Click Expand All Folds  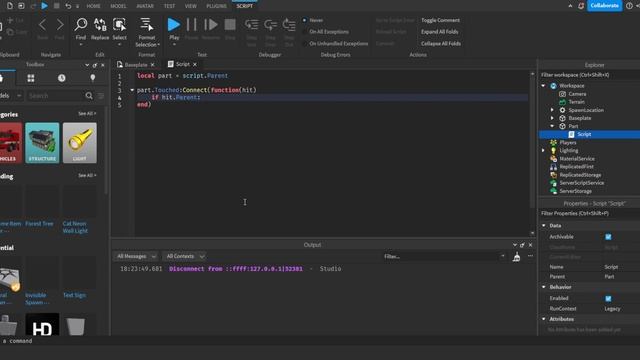point(440,31)
